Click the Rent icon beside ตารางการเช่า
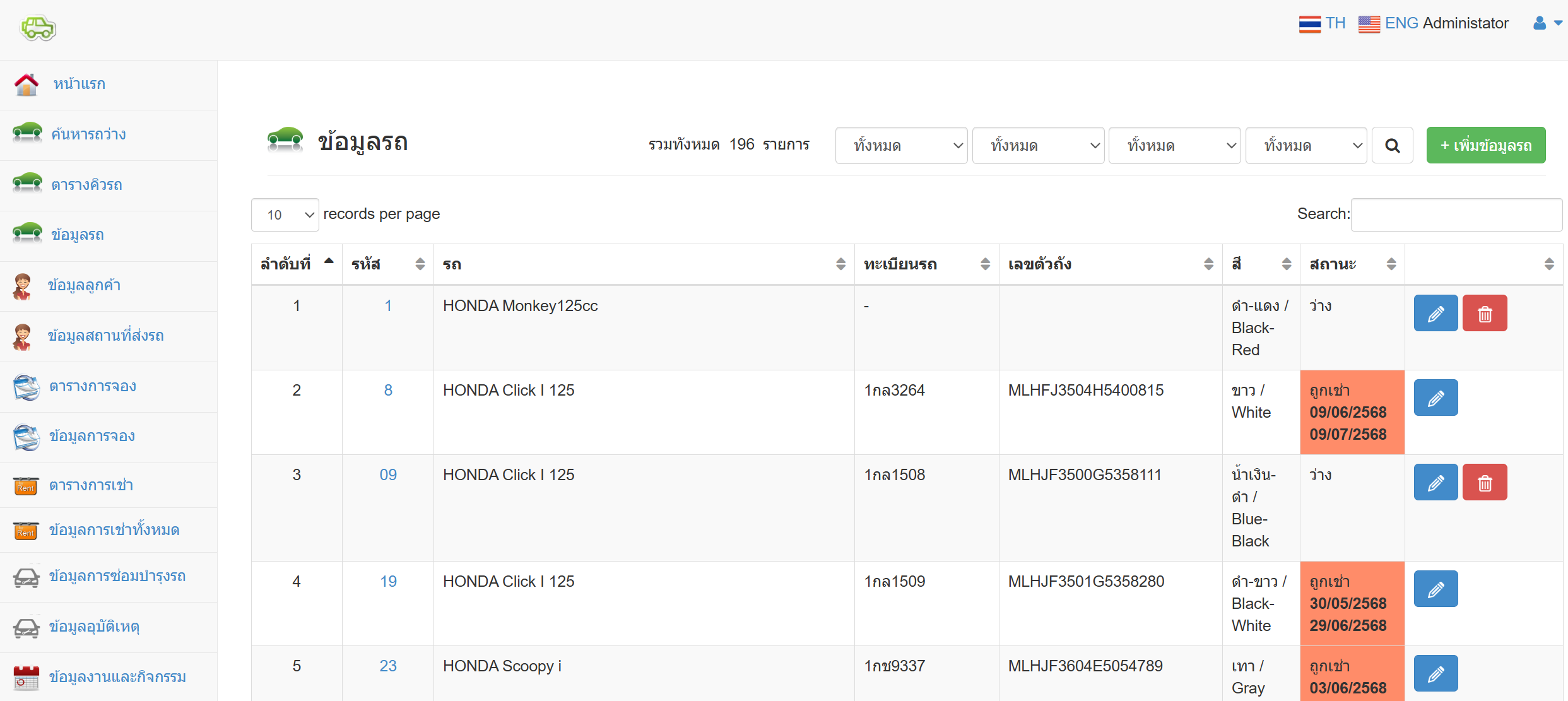This screenshot has width=1568, height=701. tap(26, 486)
